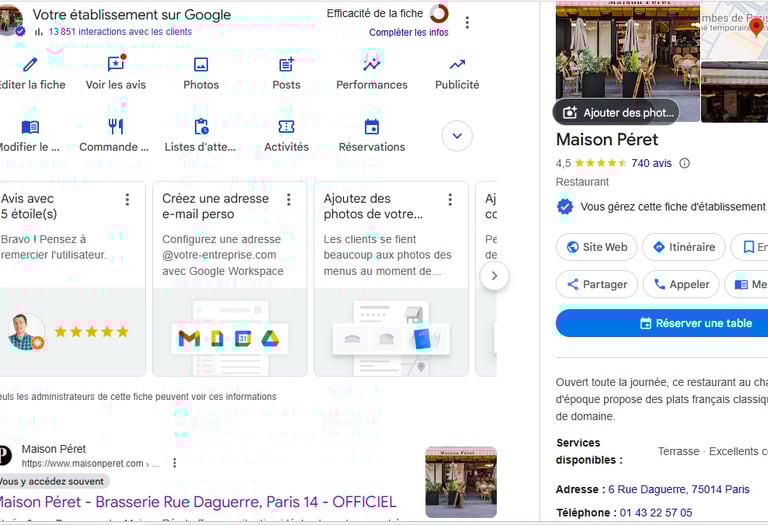
Task: Click the Appeler button
Action: [x=681, y=285]
